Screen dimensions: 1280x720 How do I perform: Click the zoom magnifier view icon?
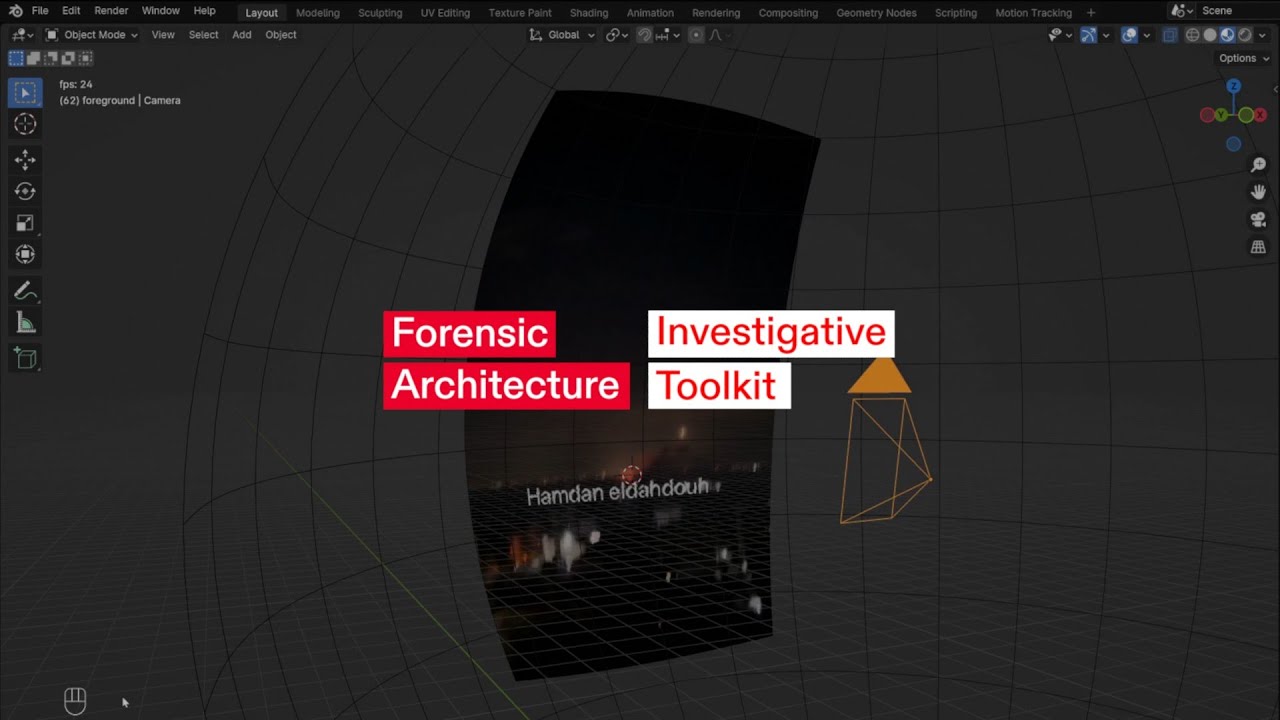(1258, 164)
